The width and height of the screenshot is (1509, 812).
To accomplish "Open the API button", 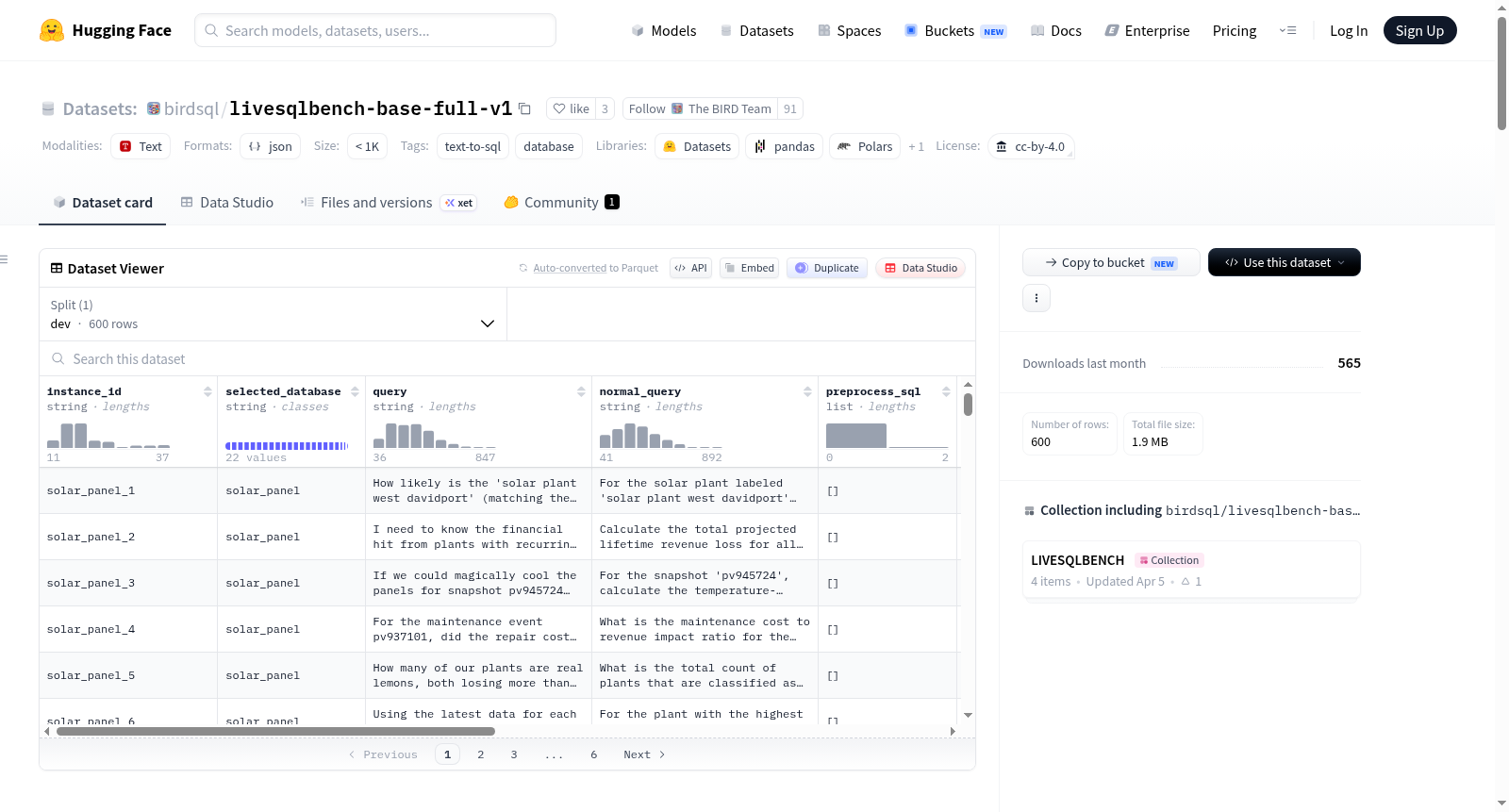I will pyautogui.click(x=690, y=268).
